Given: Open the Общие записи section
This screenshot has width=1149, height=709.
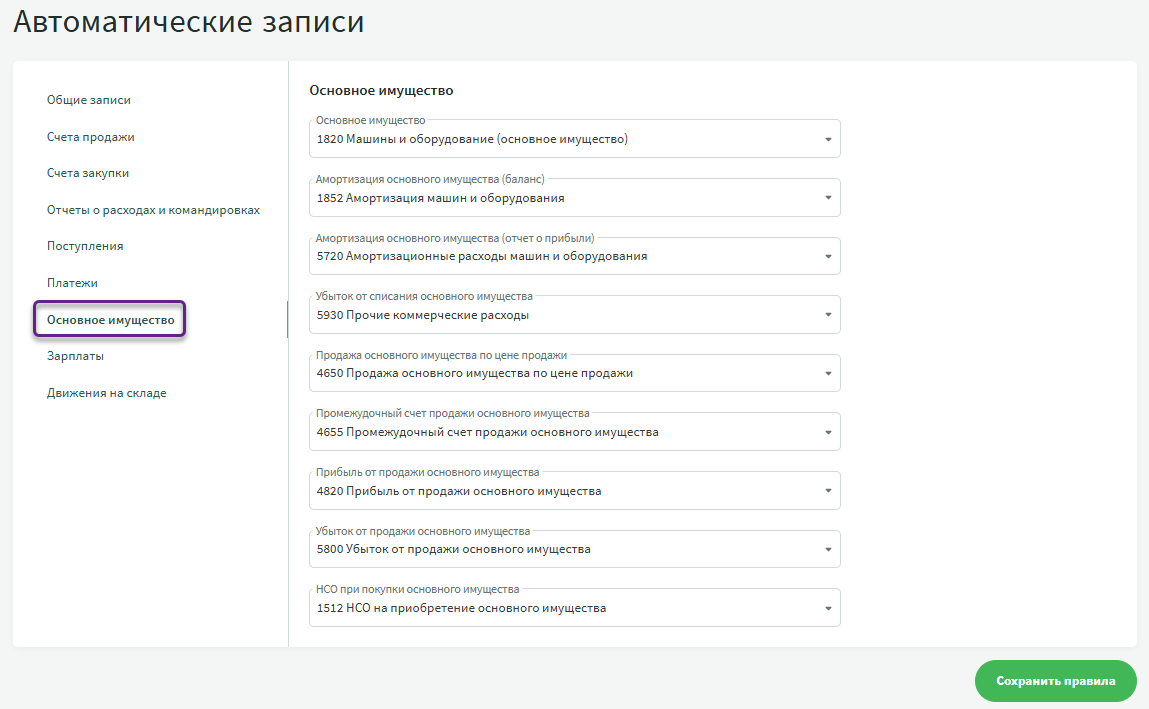Looking at the screenshot, I should pyautogui.click(x=89, y=100).
